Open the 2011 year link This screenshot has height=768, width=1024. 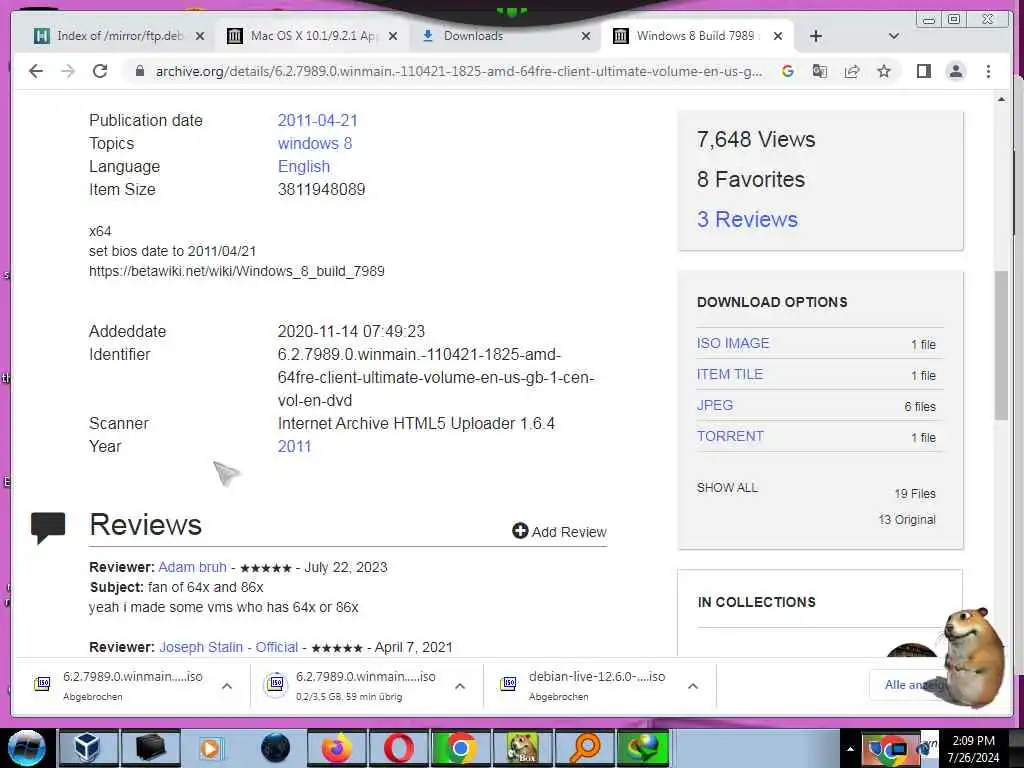295,447
